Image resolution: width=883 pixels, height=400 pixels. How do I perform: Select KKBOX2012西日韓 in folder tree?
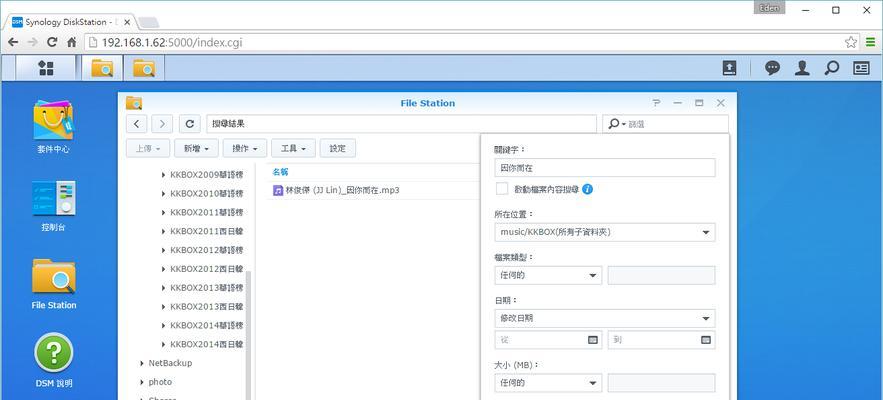207,269
